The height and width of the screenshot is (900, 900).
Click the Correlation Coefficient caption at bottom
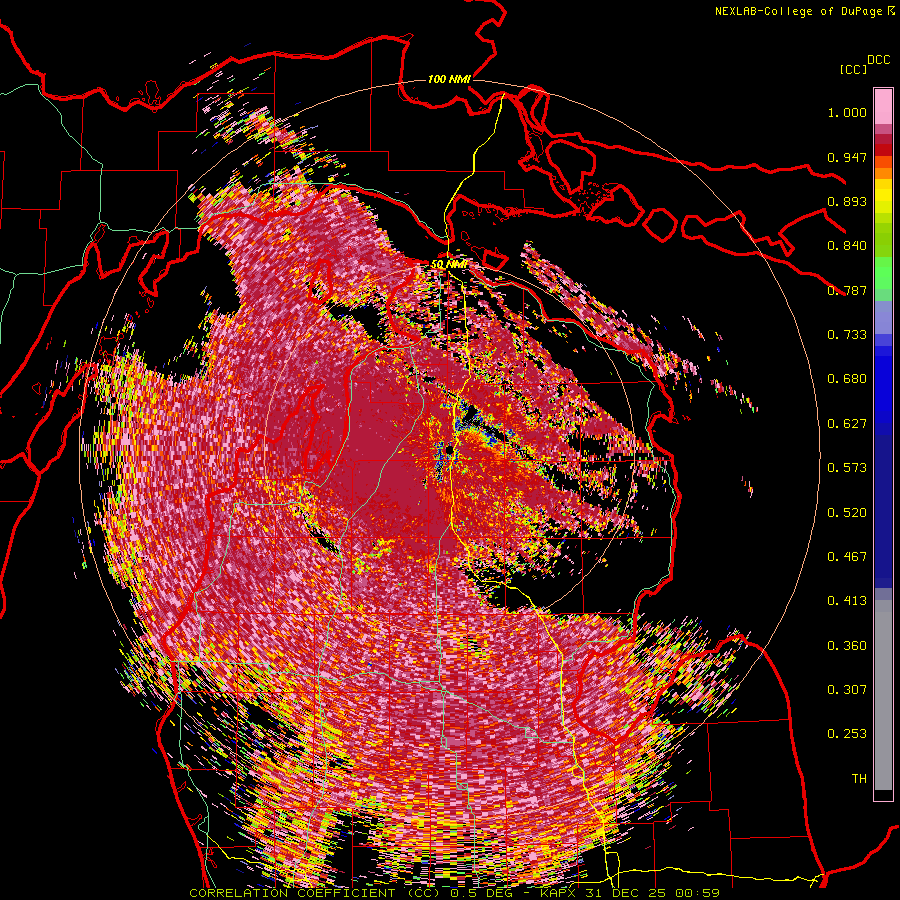point(455,893)
